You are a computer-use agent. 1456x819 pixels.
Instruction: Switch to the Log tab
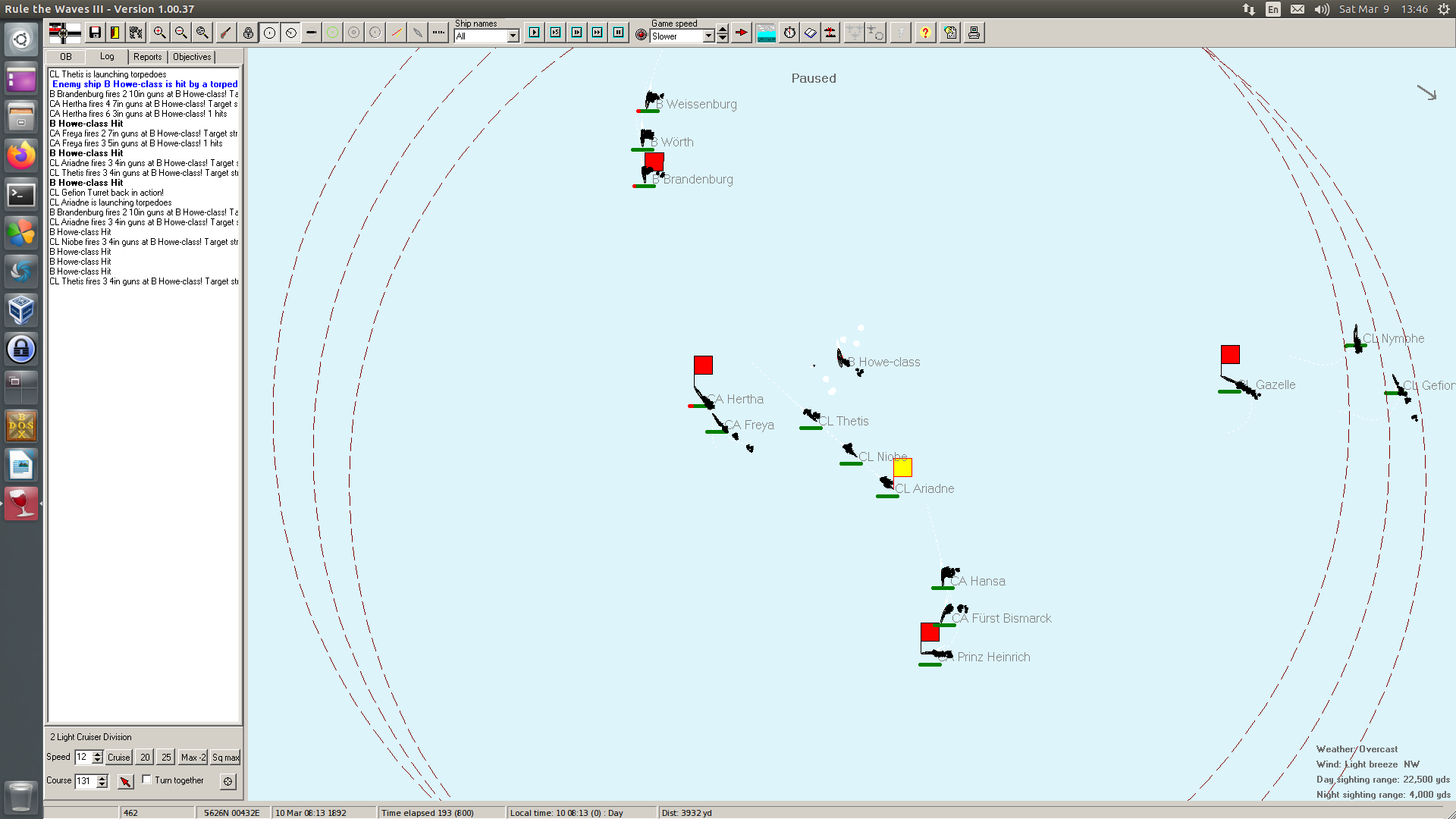107,56
